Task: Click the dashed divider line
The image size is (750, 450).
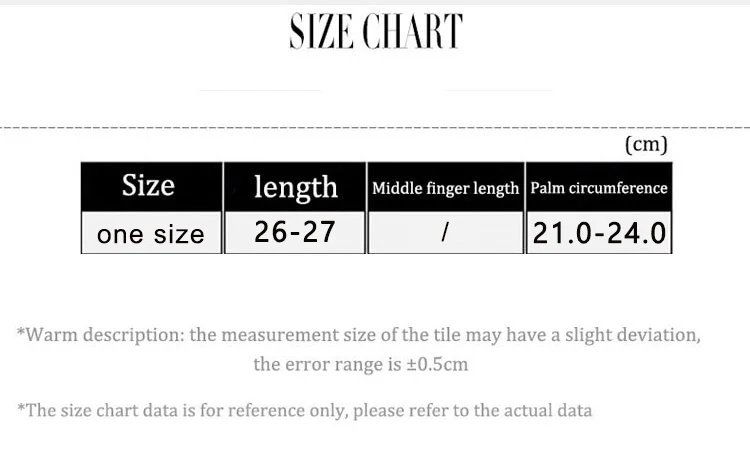Action: click(x=375, y=128)
